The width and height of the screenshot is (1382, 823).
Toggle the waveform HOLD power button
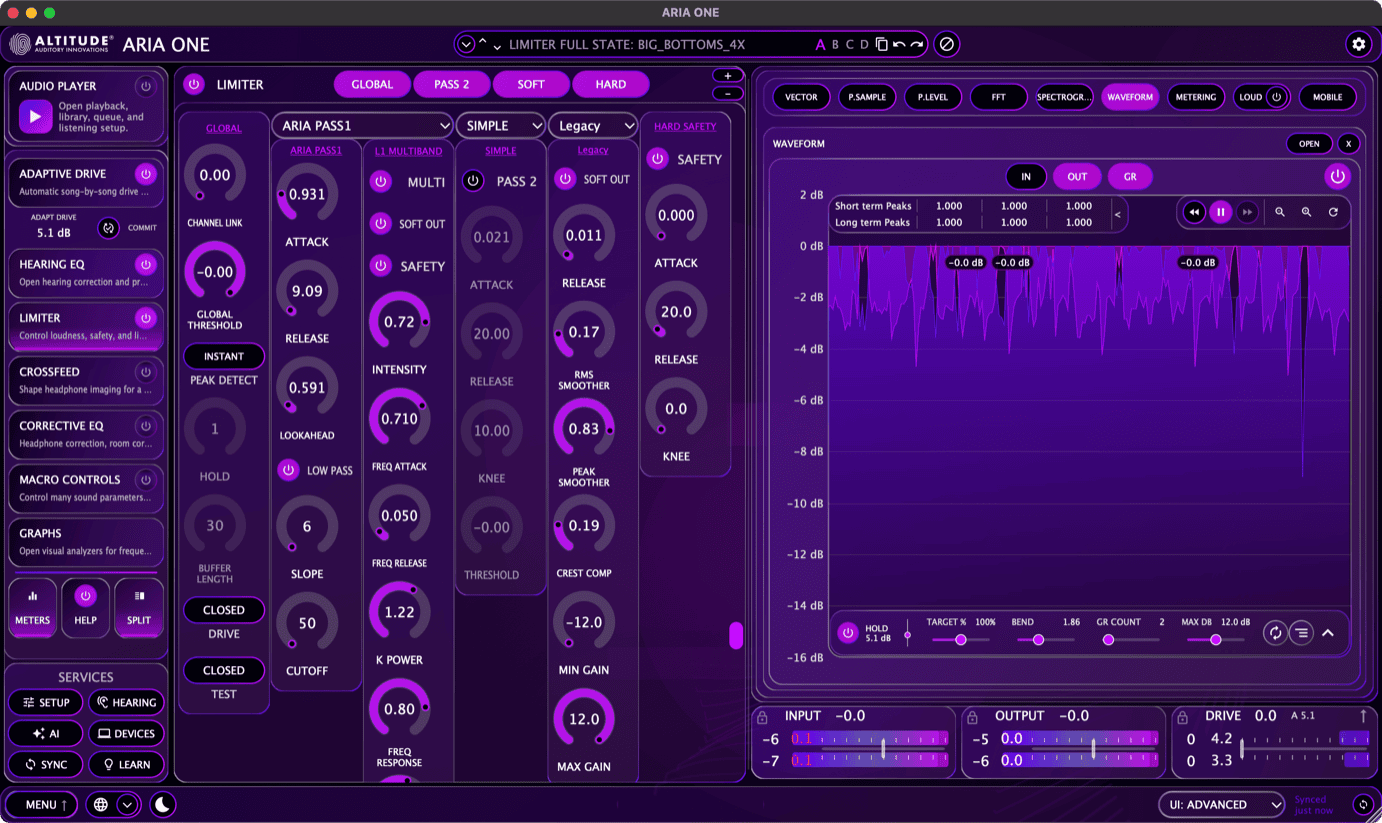(x=848, y=633)
